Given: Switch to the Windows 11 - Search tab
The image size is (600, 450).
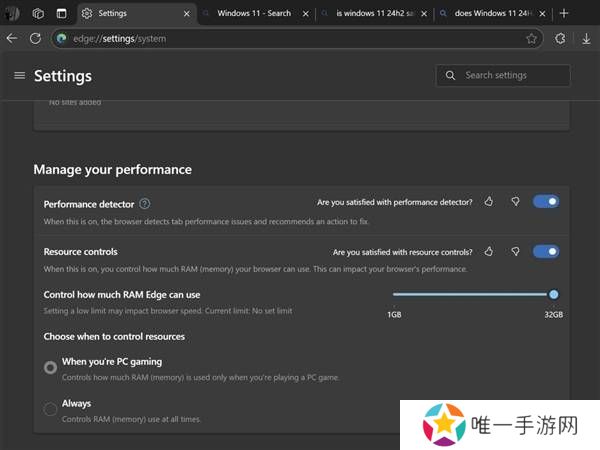Looking at the screenshot, I should pos(254,13).
